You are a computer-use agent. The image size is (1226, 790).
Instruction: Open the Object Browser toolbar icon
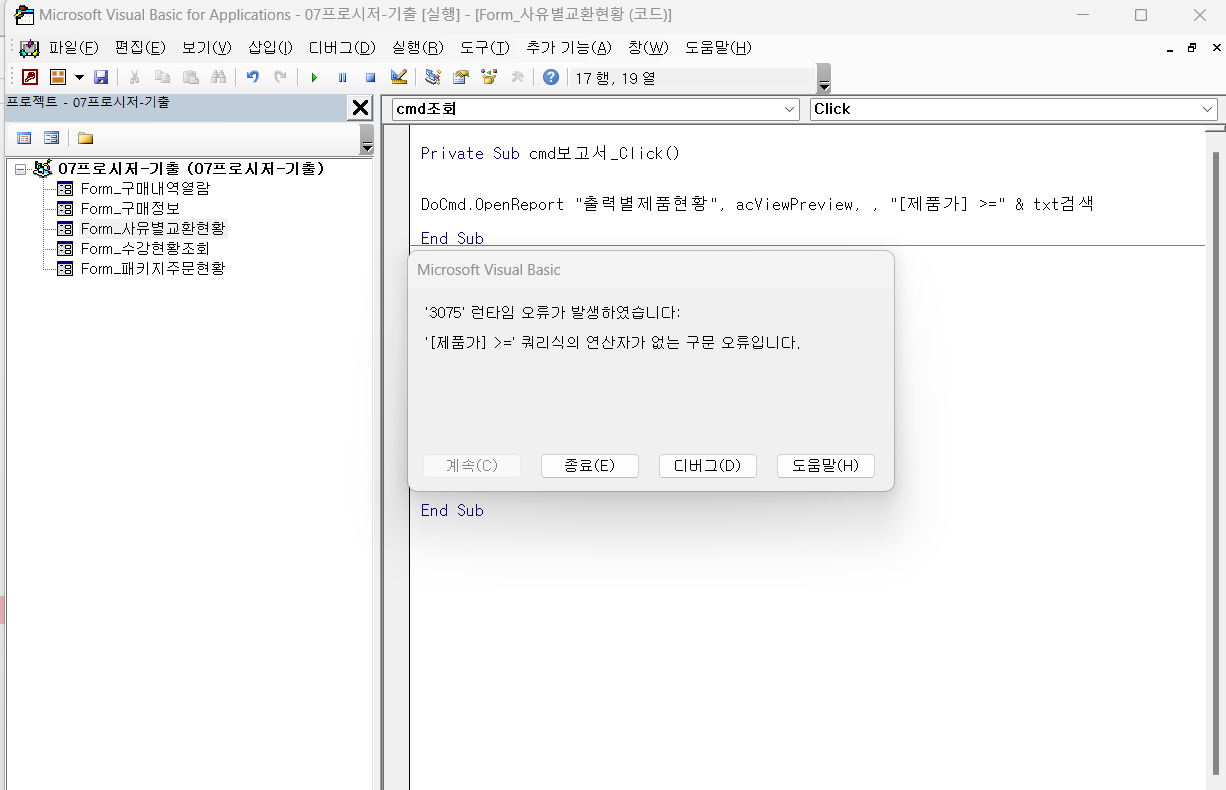click(489, 77)
